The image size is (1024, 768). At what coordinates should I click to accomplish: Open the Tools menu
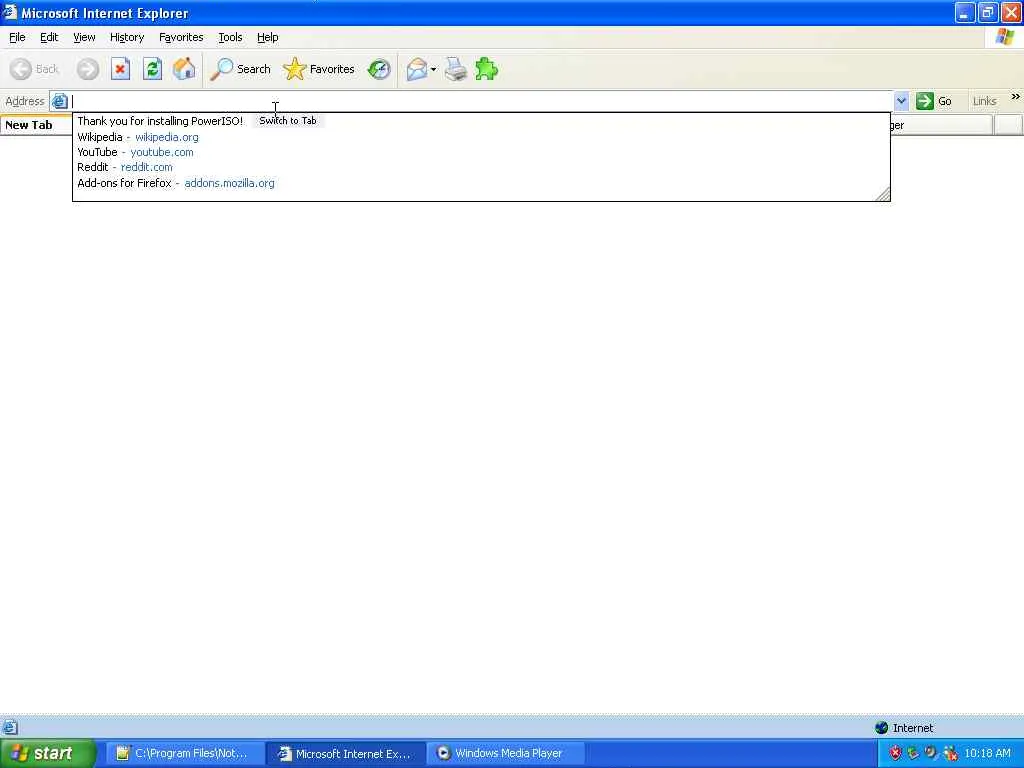[x=230, y=37]
